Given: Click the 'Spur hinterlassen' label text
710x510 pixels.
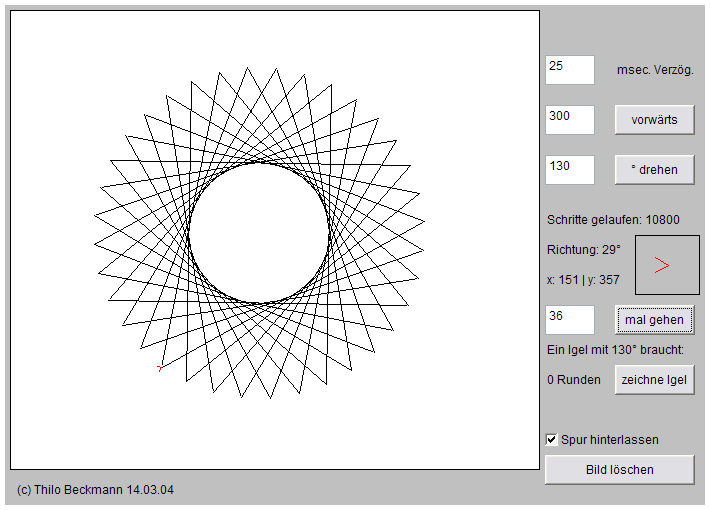Looking at the screenshot, I should coord(609,439).
